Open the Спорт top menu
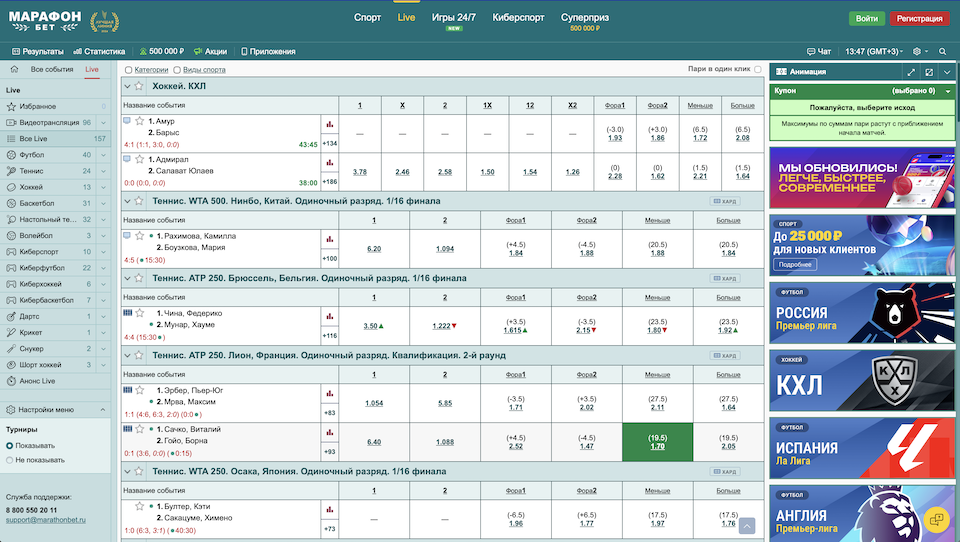This screenshot has width=960, height=542. 367,18
